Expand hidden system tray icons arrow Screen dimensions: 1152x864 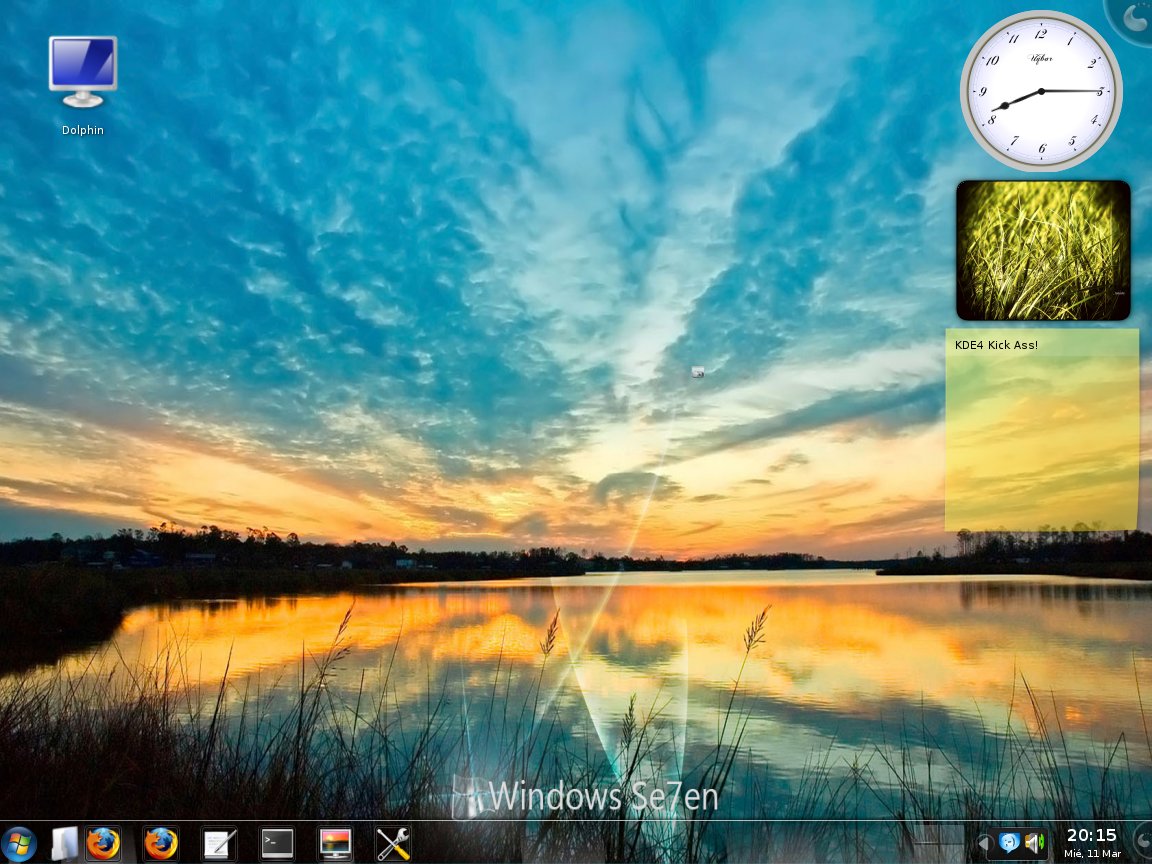click(x=983, y=843)
